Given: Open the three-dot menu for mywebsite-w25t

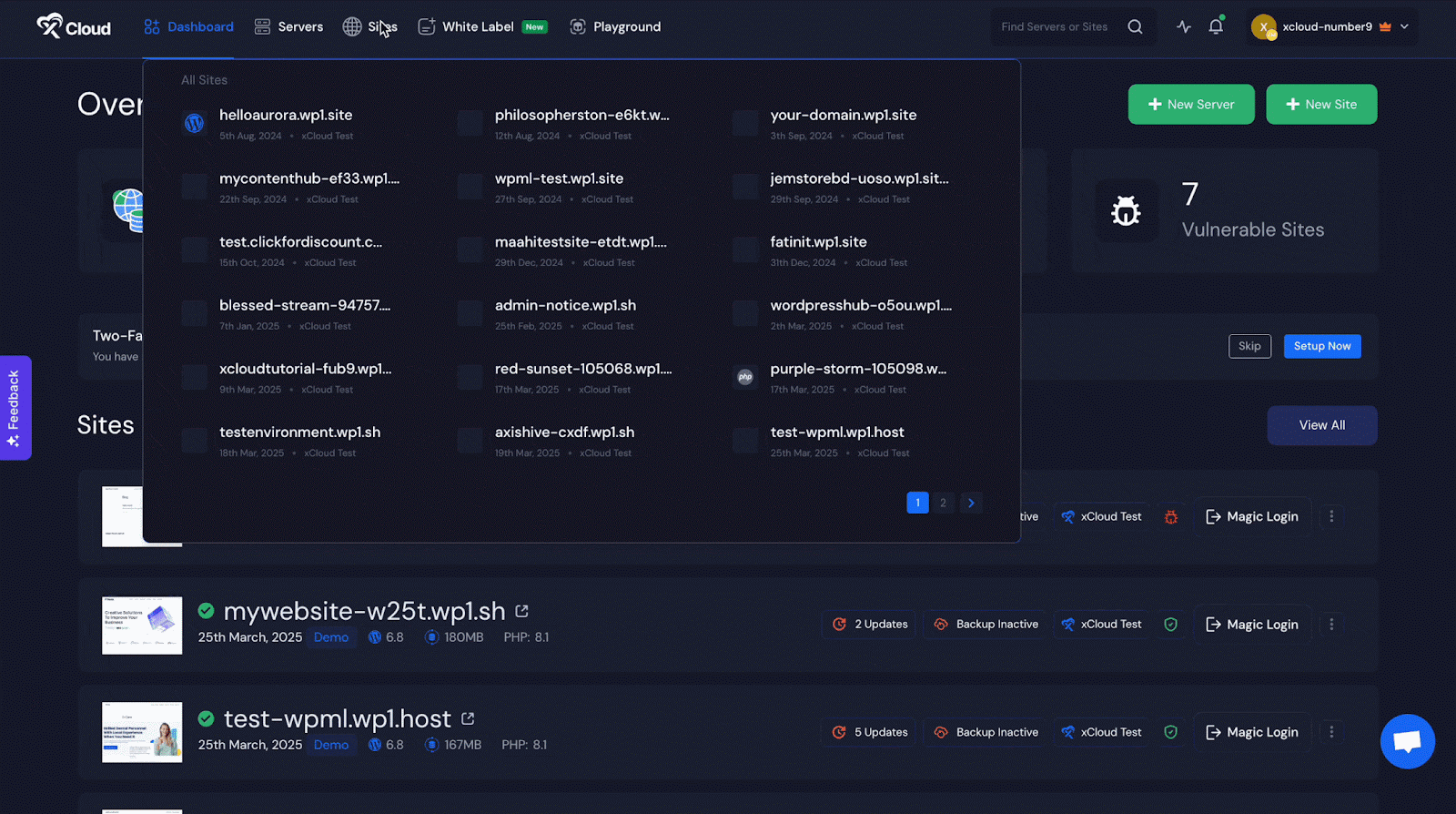Looking at the screenshot, I should click(1331, 625).
